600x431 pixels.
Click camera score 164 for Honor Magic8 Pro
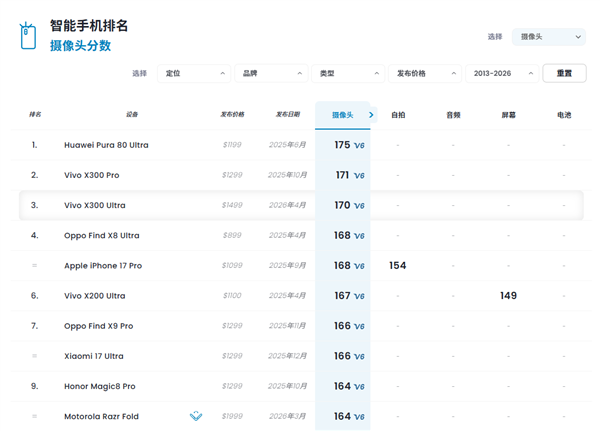[342, 386]
